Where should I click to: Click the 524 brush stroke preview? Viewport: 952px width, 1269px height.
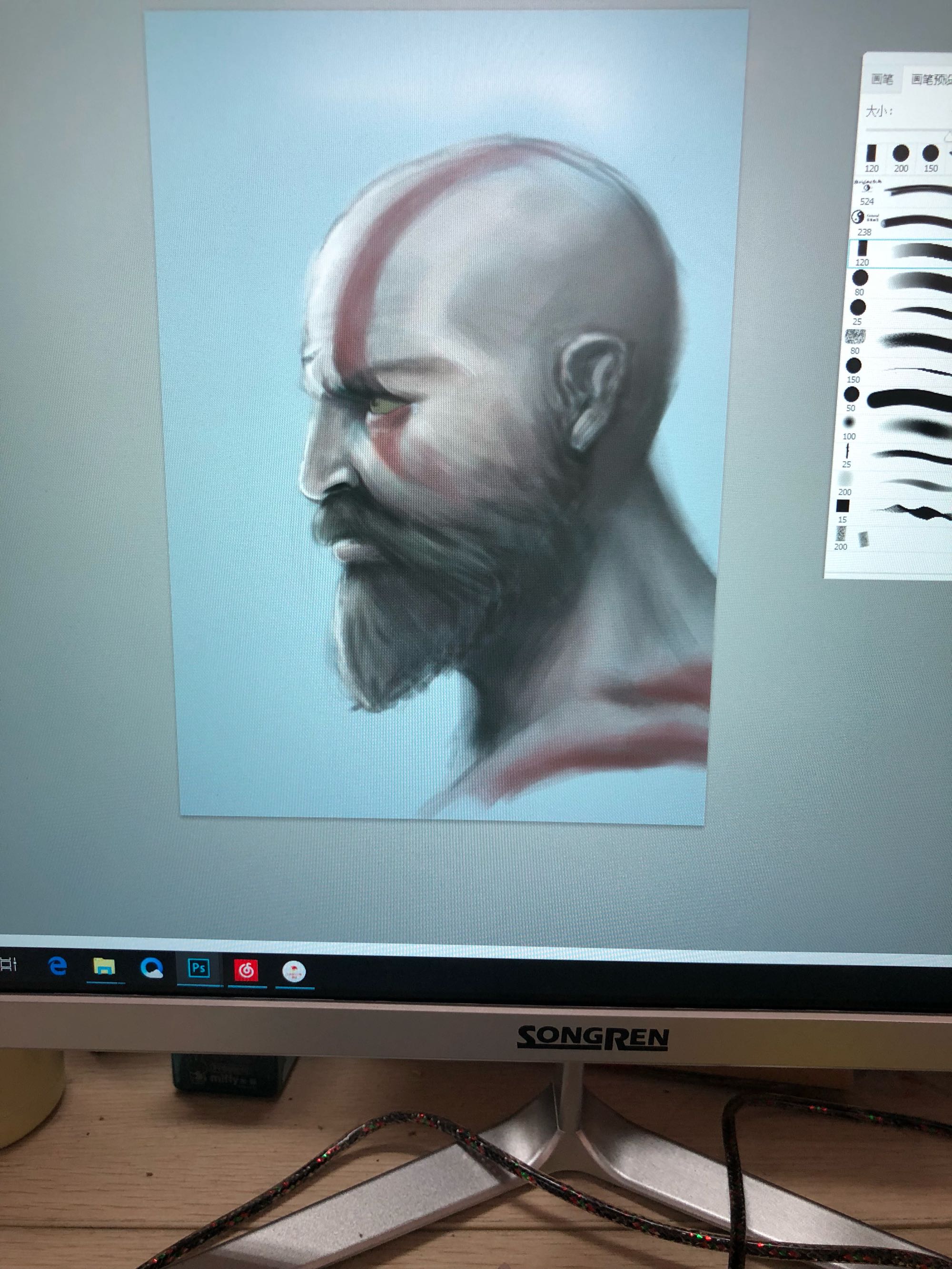click(918, 190)
